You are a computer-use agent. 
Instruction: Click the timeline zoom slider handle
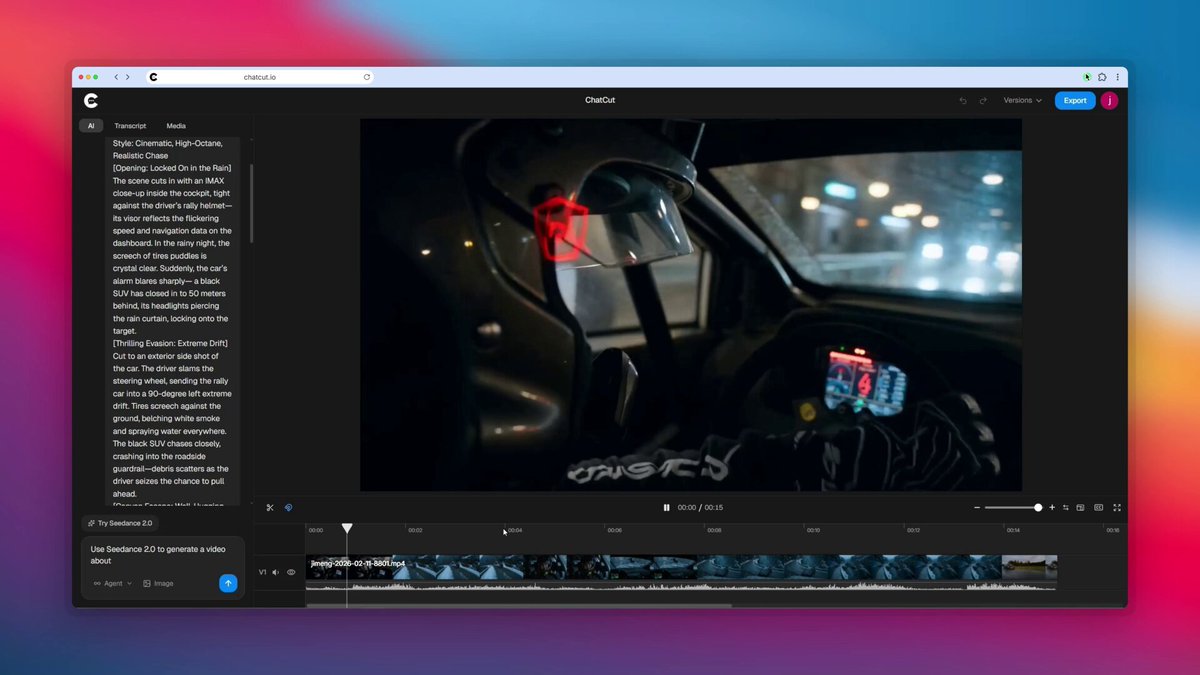pos(1038,508)
